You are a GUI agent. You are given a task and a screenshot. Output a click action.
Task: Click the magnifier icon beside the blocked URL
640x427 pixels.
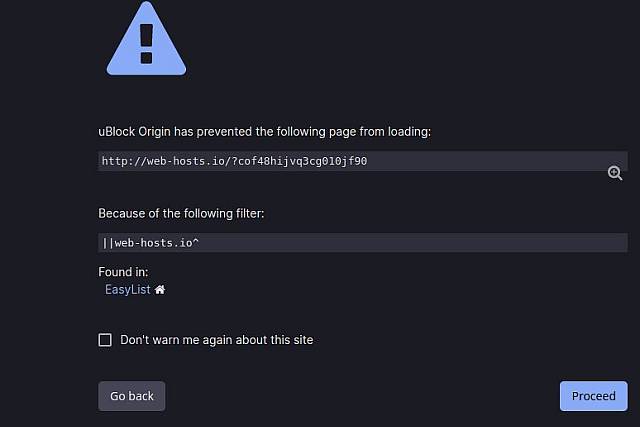615,173
